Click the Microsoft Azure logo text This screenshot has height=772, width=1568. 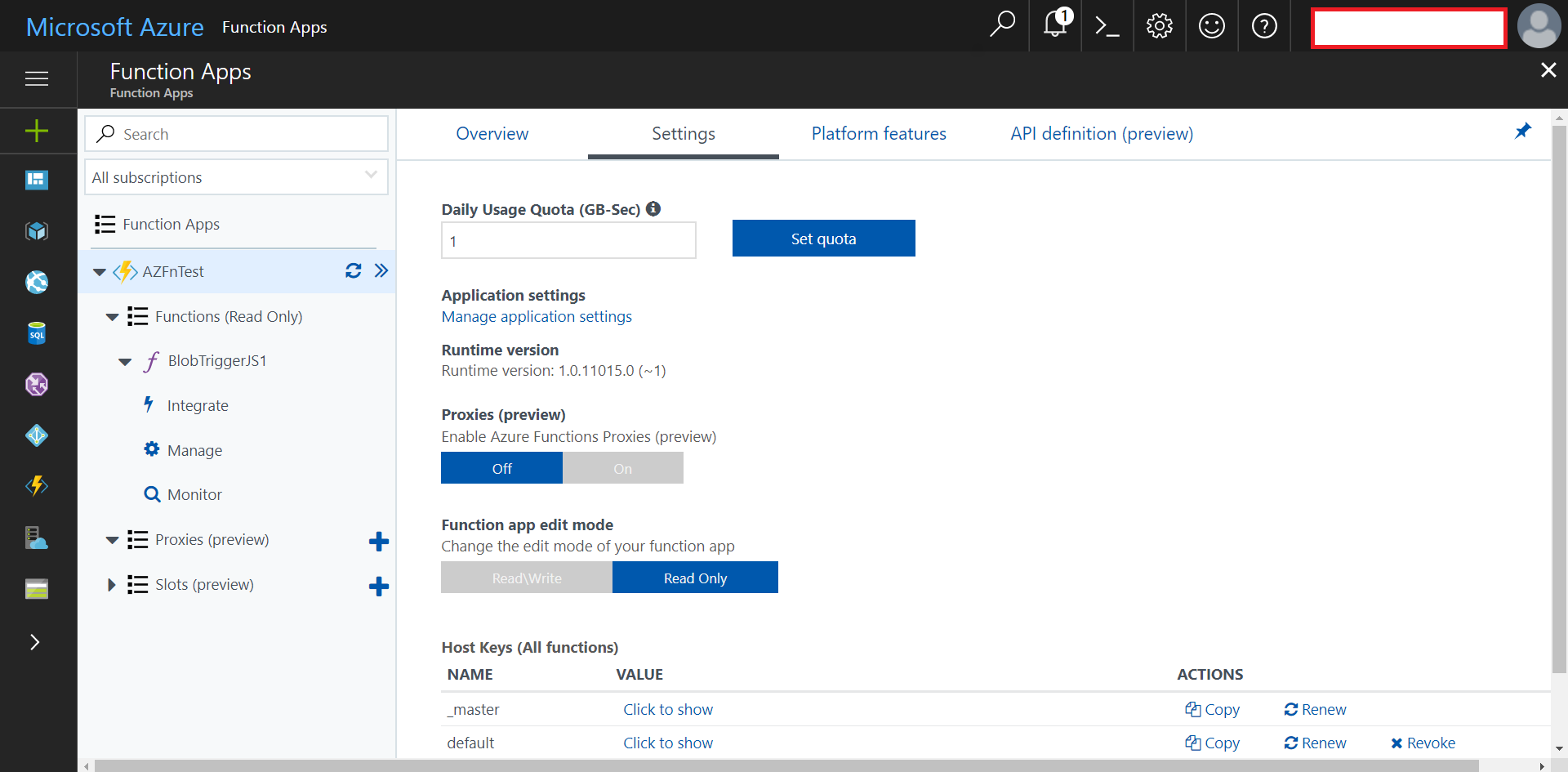point(115,27)
